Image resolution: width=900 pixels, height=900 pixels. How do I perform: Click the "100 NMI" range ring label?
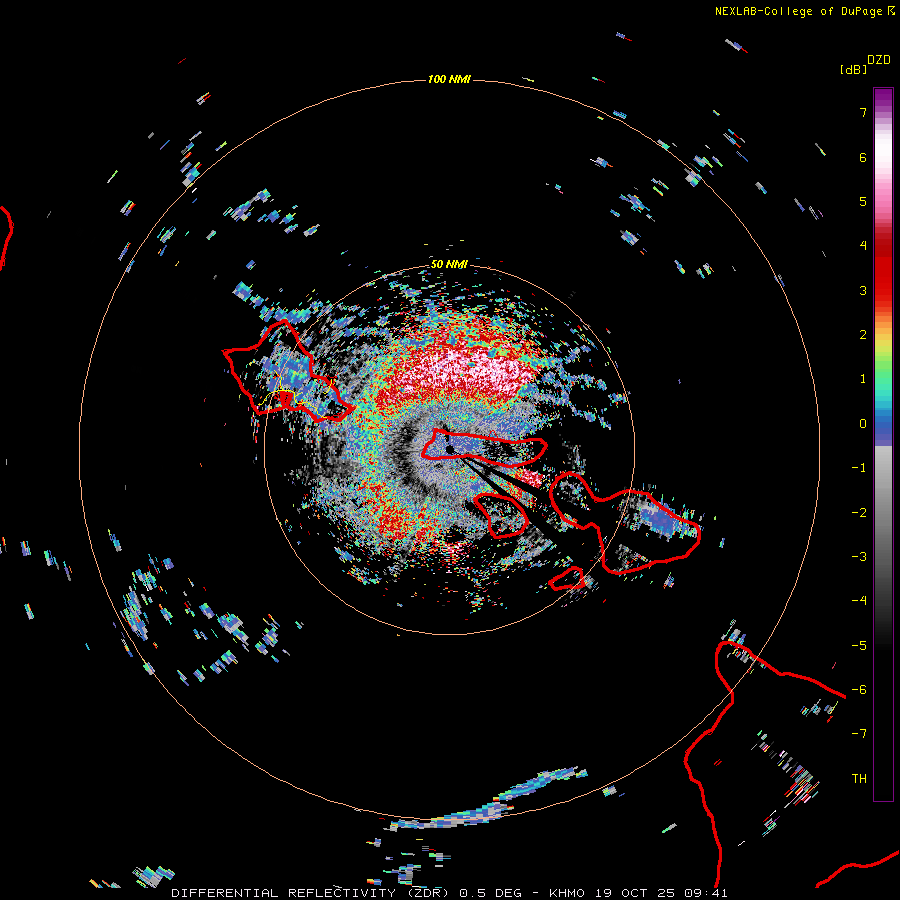coord(449,79)
